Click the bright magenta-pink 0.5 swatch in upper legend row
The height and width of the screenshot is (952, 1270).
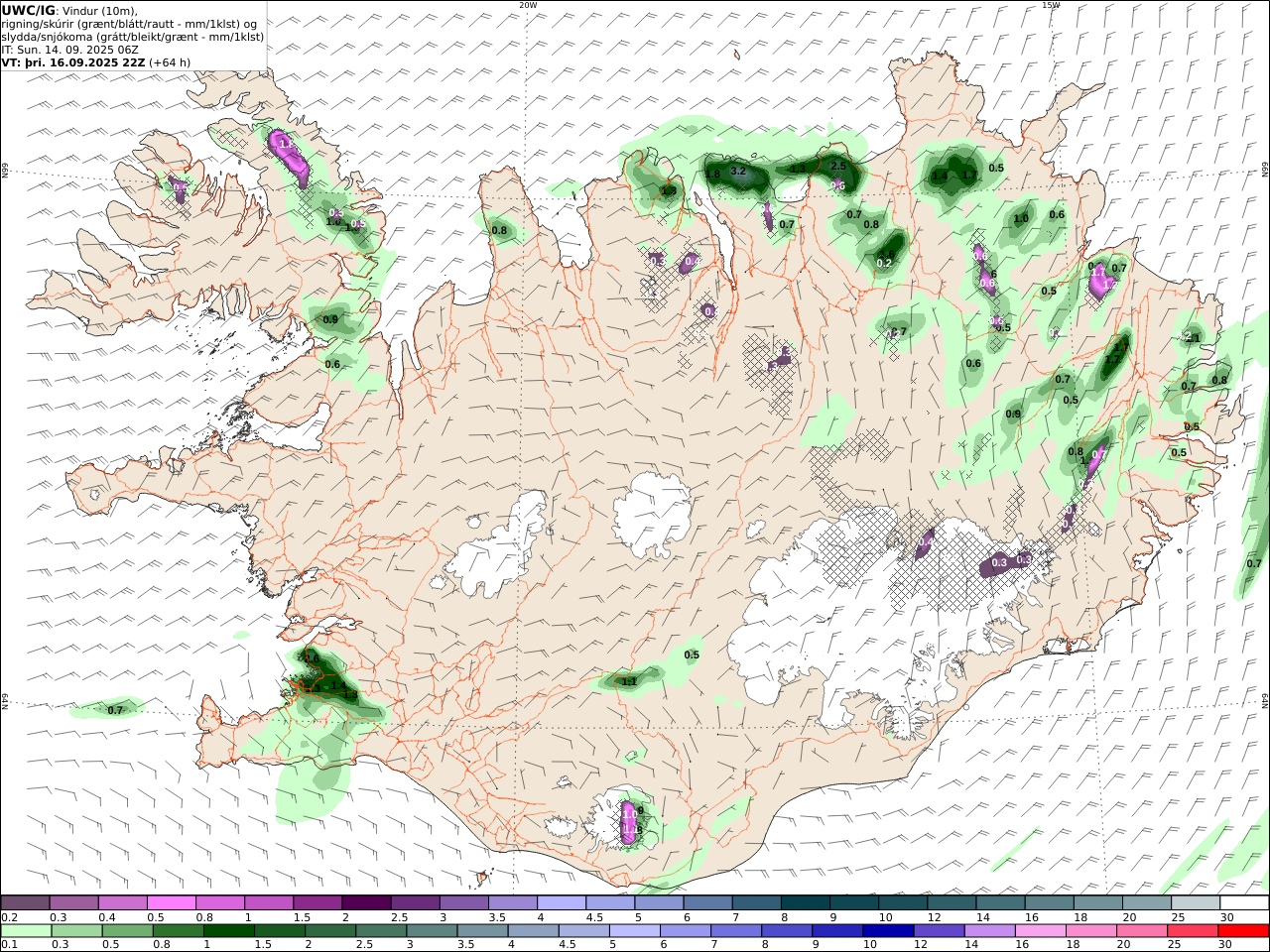pyautogui.click(x=172, y=903)
